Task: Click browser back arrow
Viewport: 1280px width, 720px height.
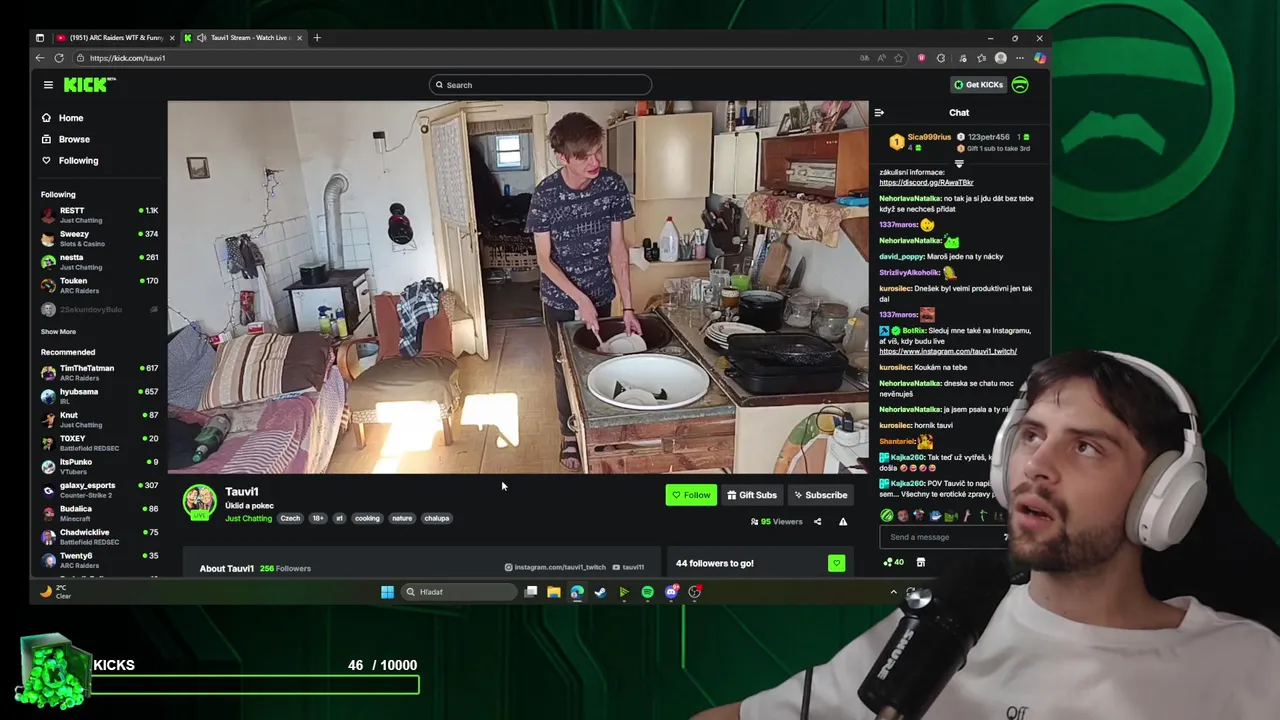Action: click(39, 58)
